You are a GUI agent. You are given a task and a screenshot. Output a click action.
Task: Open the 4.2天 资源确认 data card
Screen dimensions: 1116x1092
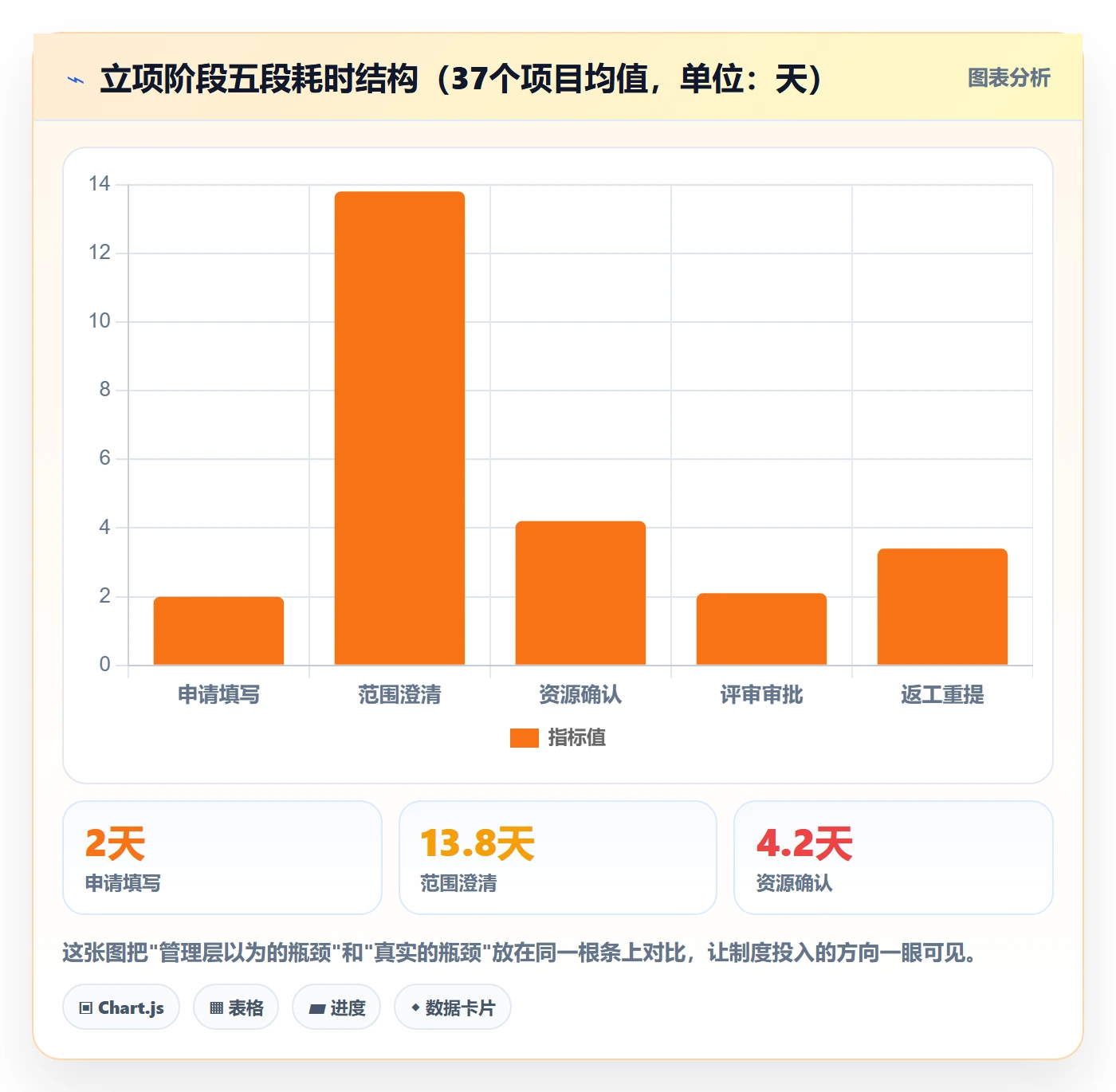click(894, 858)
